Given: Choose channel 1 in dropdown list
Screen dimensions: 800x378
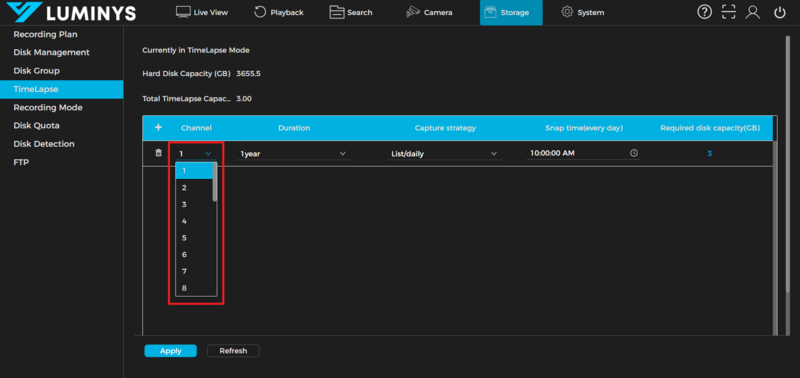Looking at the screenshot, I should click(194, 171).
